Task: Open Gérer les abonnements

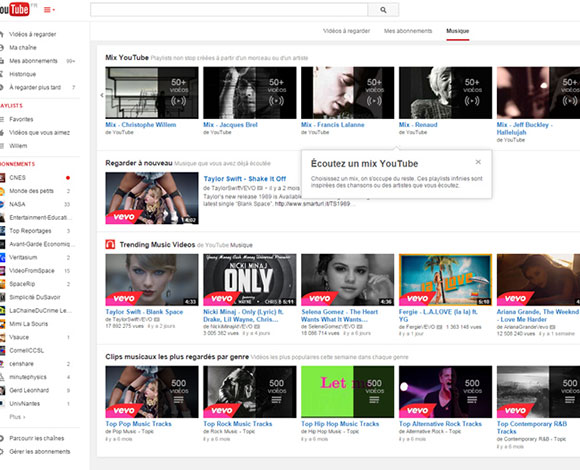Action: click(x=40, y=452)
